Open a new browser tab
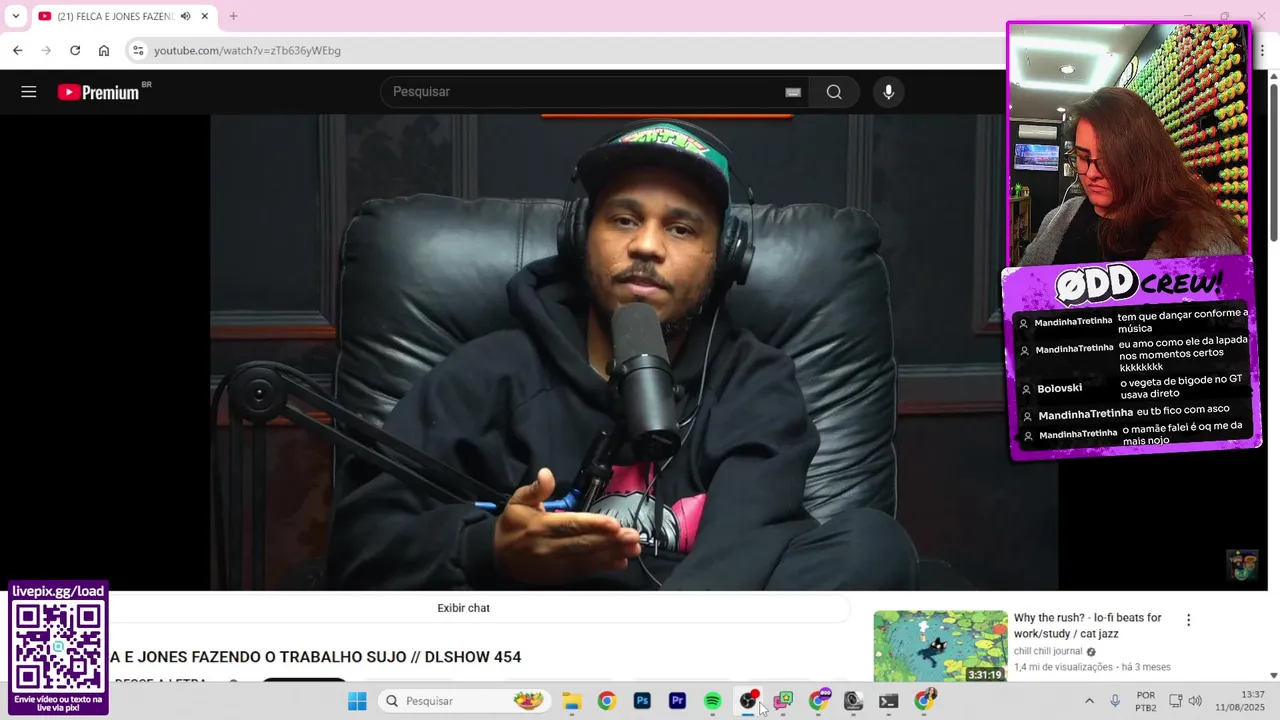1280x720 pixels. pos(233,16)
